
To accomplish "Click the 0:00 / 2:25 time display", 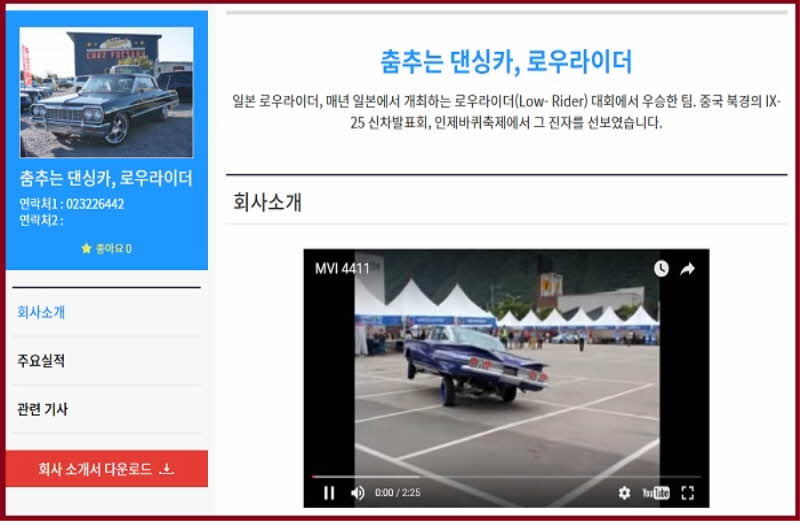I will point(397,492).
